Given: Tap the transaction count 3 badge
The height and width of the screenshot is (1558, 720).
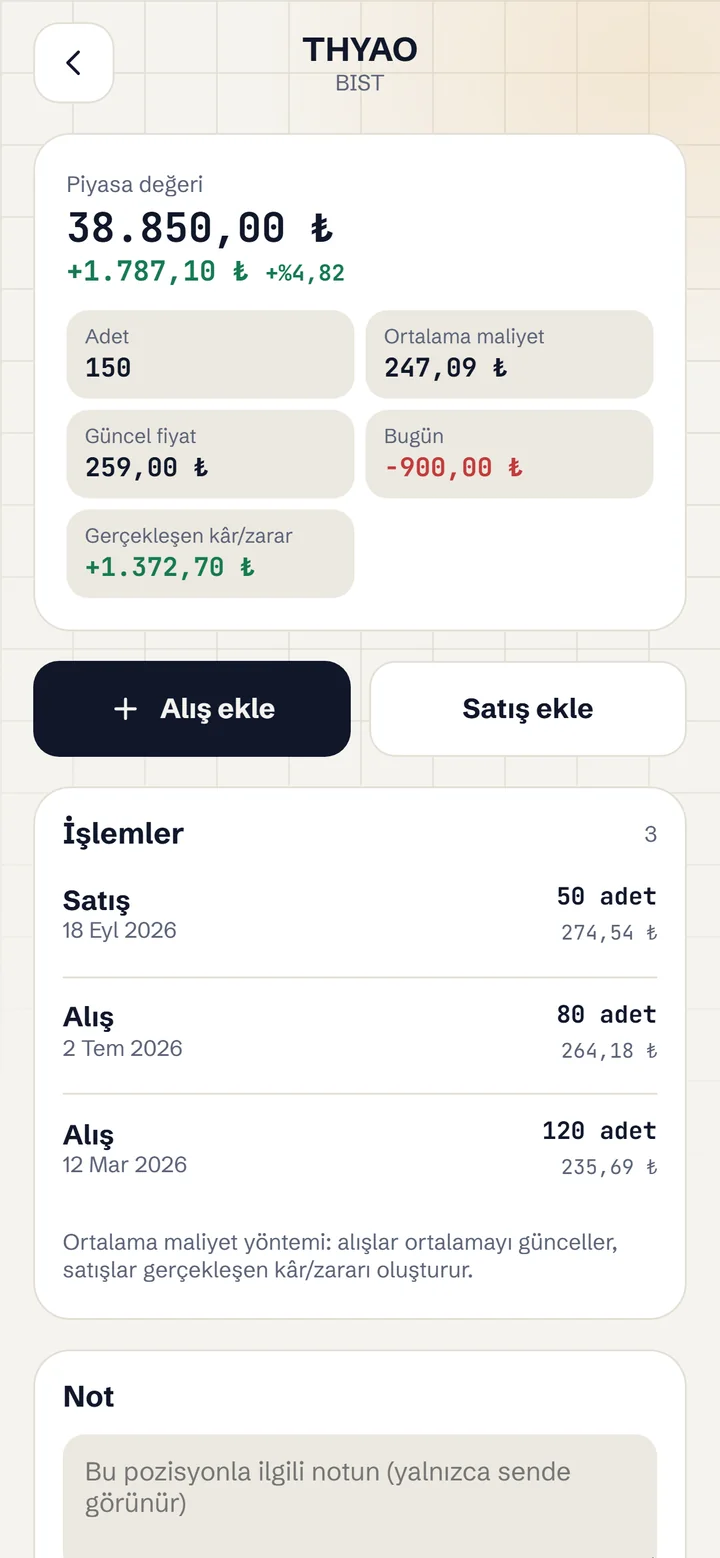Looking at the screenshot, I should [x=651, y=834].
